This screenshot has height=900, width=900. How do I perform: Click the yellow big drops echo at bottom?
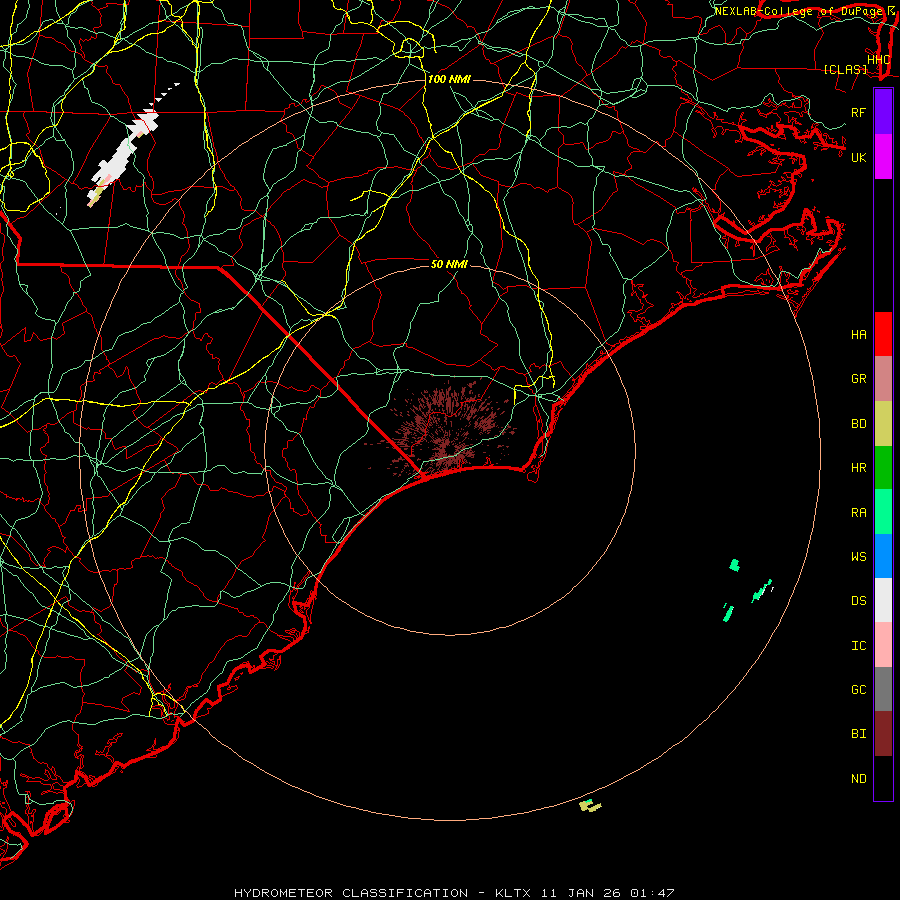tap(589, 806)
